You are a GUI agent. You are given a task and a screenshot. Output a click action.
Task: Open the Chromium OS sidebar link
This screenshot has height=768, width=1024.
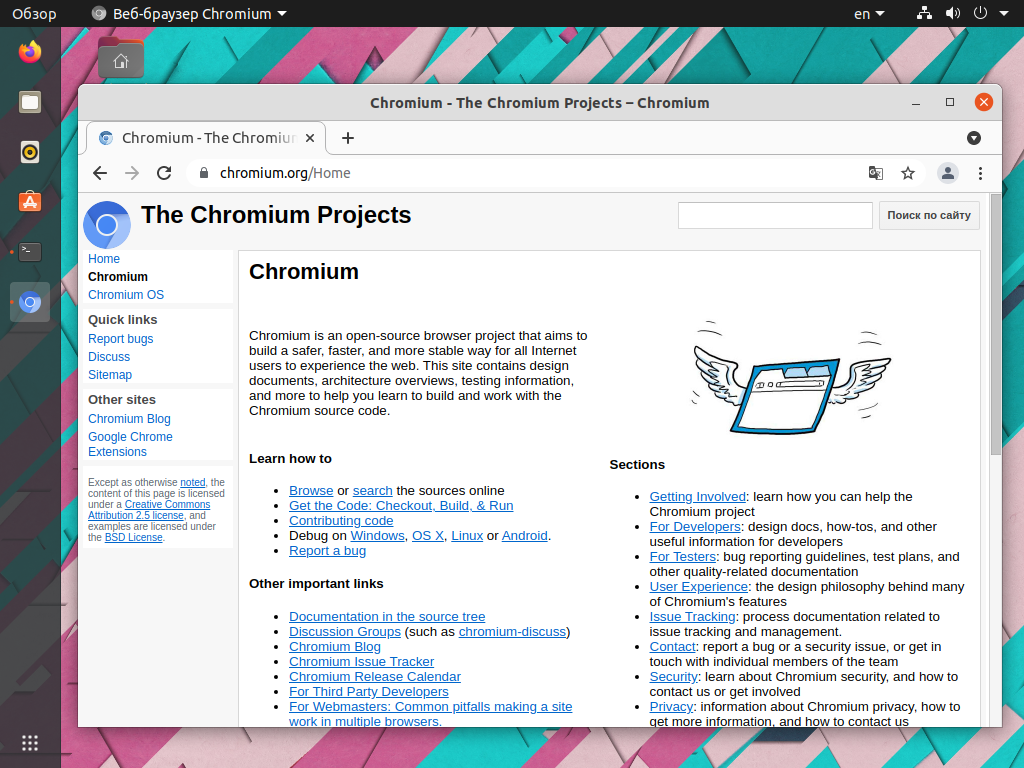126,295
